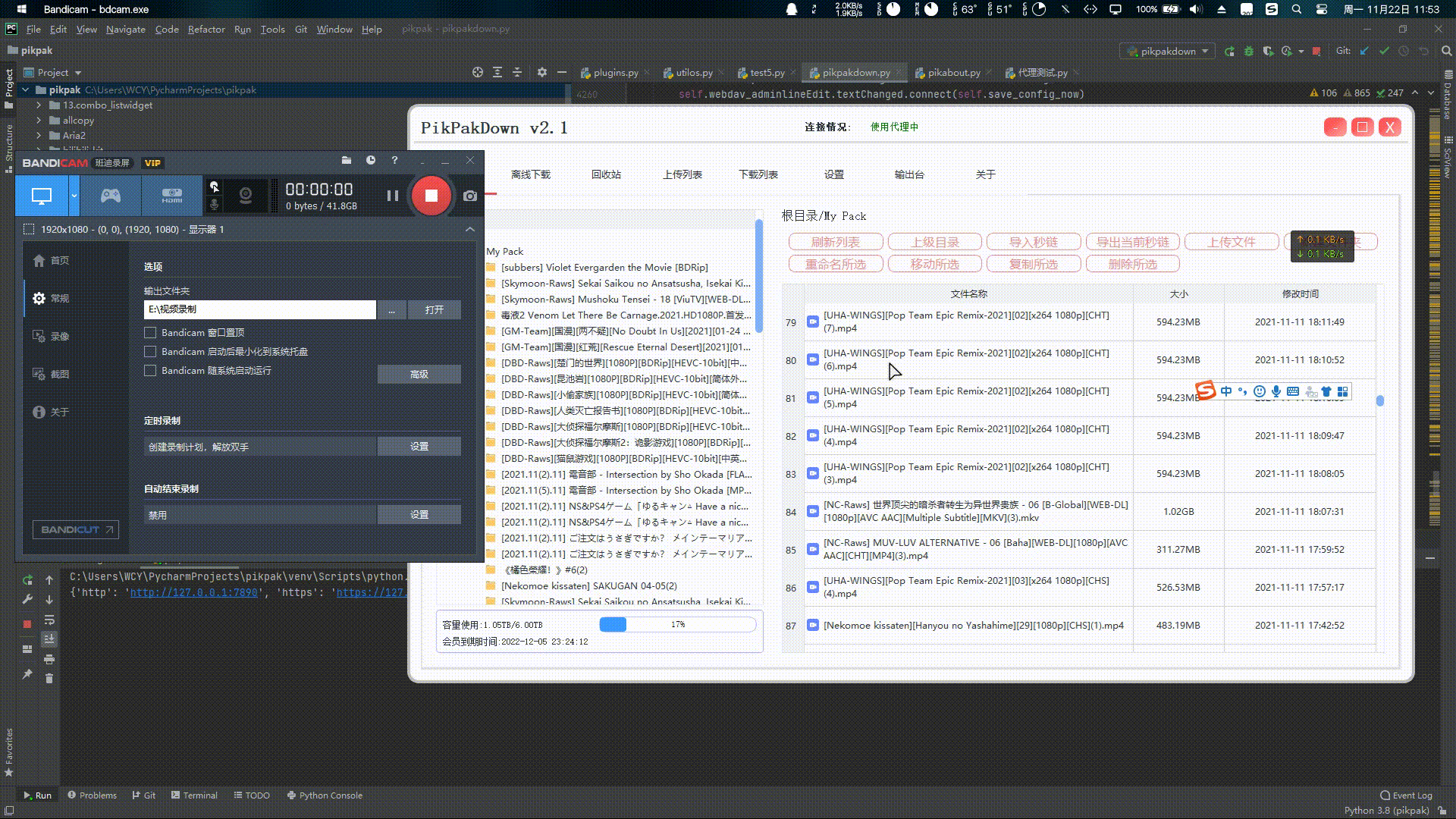This screenshot has width=1456, height=819.
Task: Click the 打开 open folder button
Action: (434, 309)
